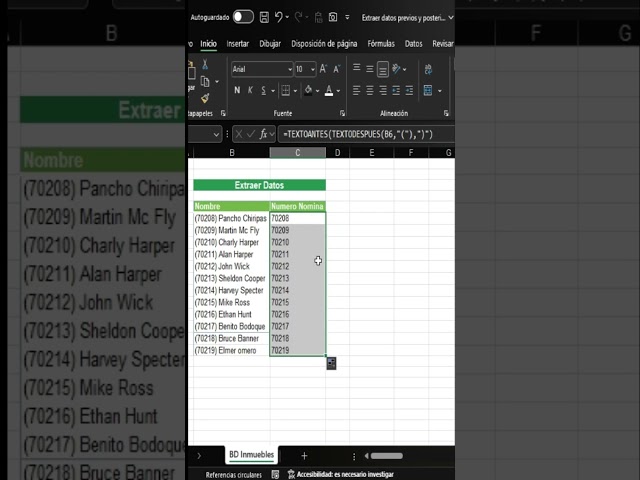
Task: Toggle the Autoguardado switch
Action: (x=243, y=17)
